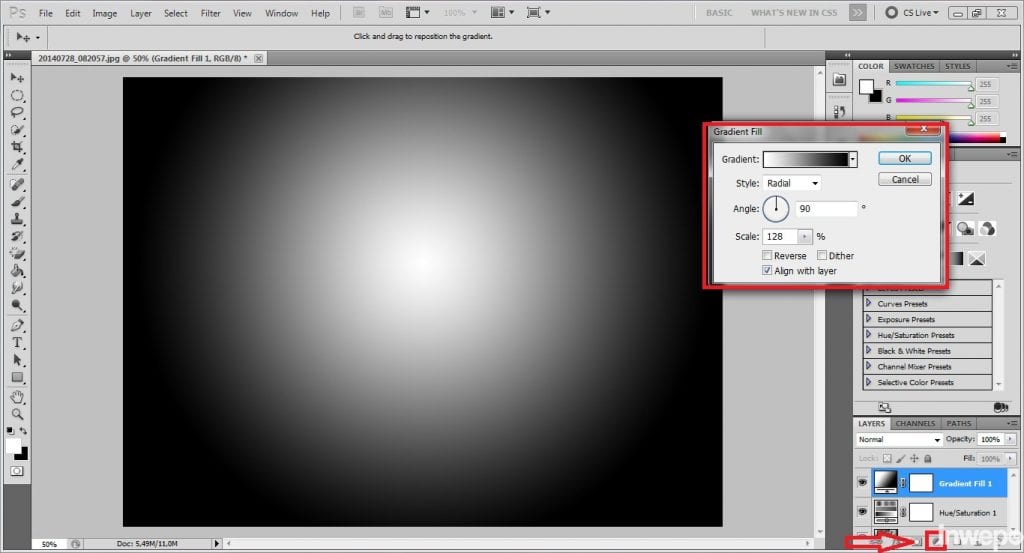The height and width of the screenshot is (553, 1024).
Task: Cancel the Gradient Fill dialog
Action: 904,180
